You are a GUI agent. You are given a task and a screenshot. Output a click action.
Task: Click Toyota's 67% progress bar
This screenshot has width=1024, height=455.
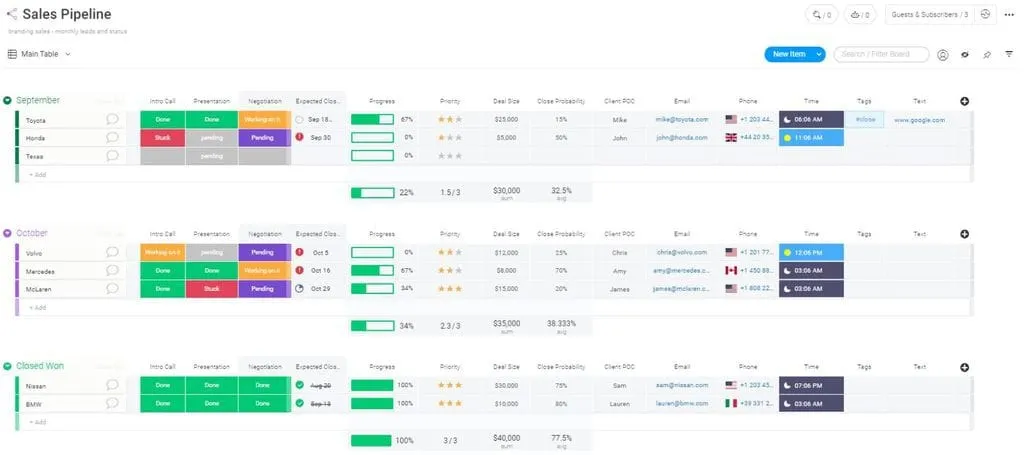[x=372, y=119]
